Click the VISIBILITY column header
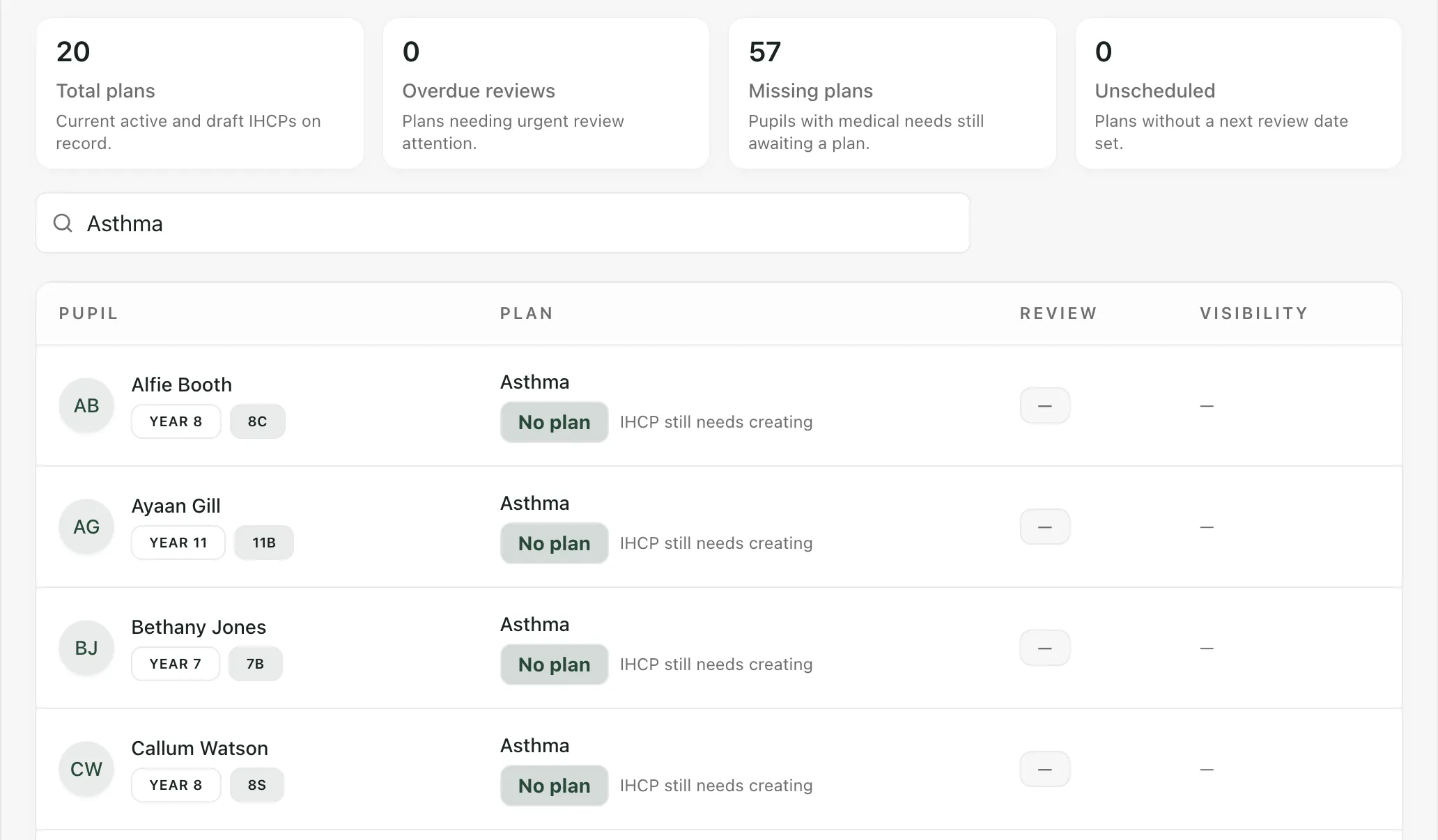This screenshot has height=840, width=1438. (x=1254, y=313)
